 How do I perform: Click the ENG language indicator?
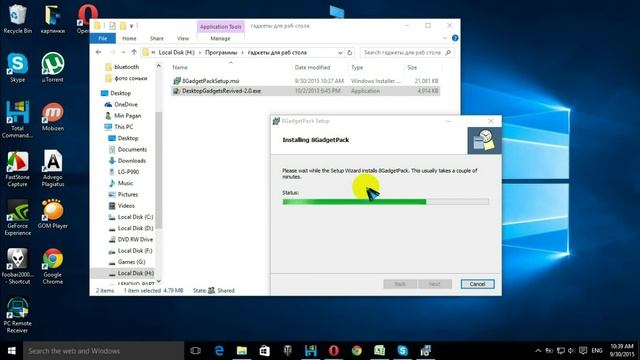[597, 351]
